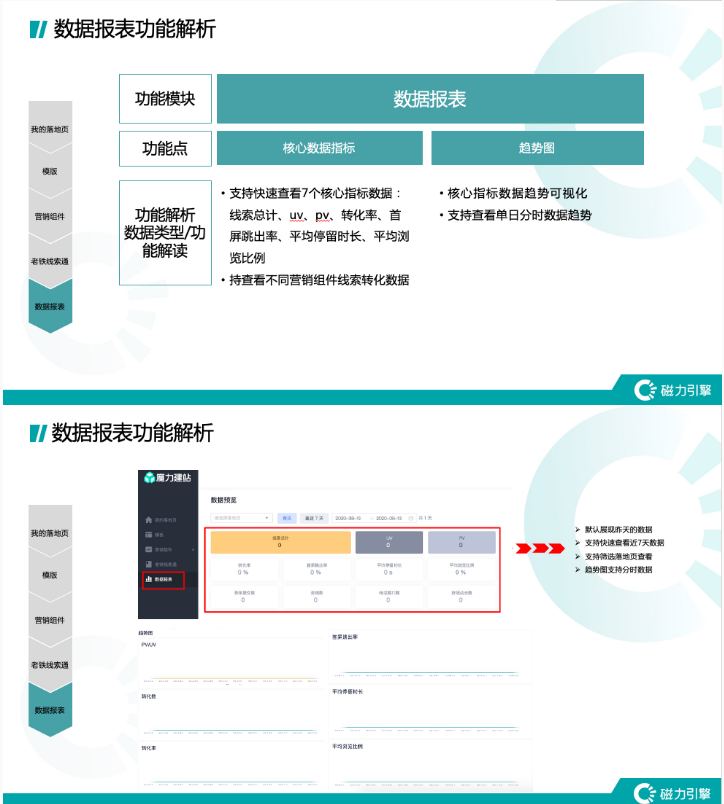This screenshot has width=724, height=804.
Task: Select 老铁线索通 step in the lower slide navigation
Action: [50, 665]
